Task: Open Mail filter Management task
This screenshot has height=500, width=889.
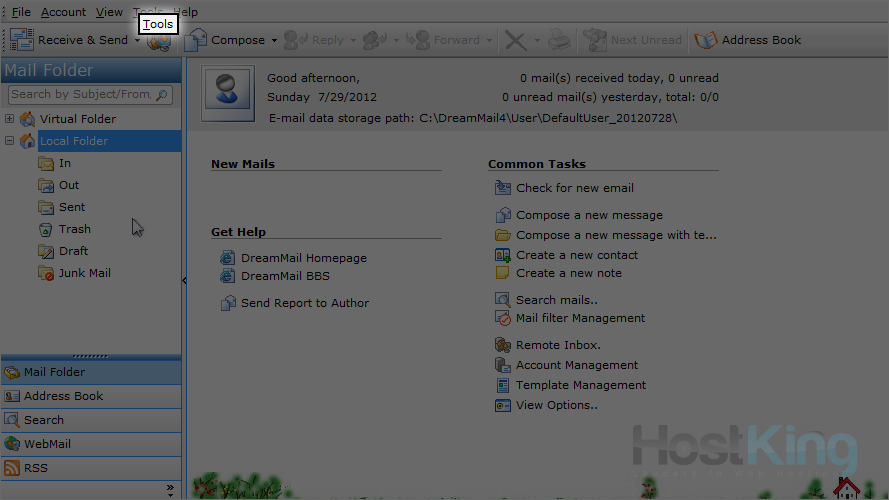Action: pyautogui.click(x=580, y=318)
